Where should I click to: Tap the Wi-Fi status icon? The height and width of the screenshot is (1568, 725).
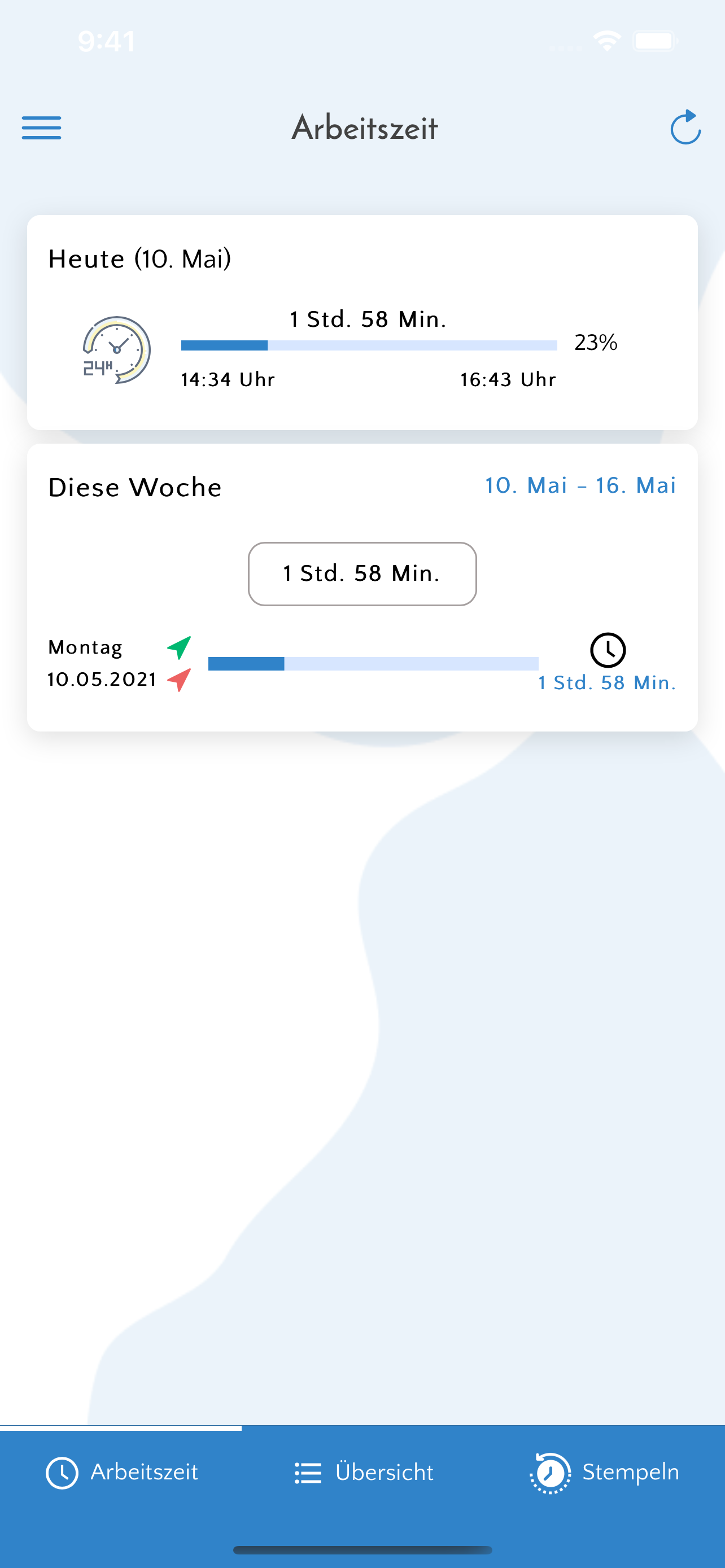(x=607, y=41)
